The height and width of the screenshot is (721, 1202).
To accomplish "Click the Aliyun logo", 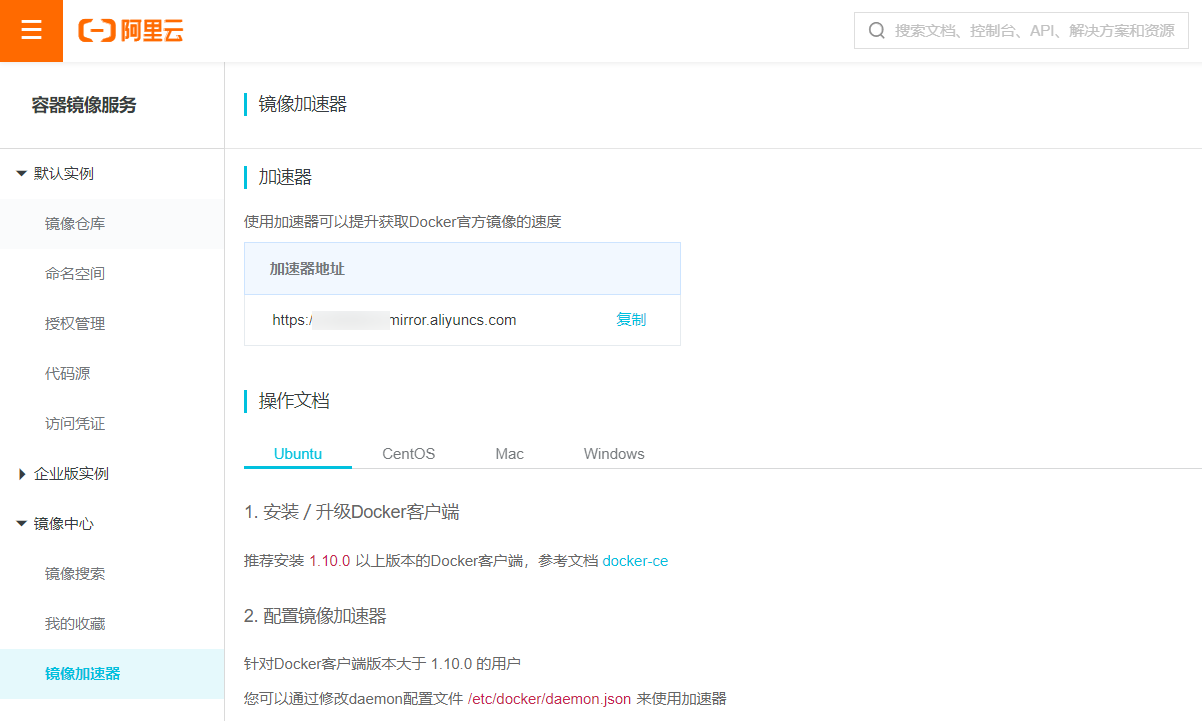I will click(x=131, y=31).
